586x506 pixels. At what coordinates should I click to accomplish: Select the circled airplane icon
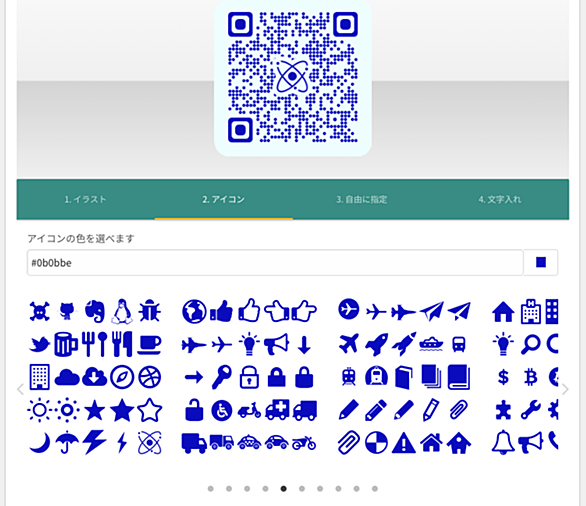349,309
